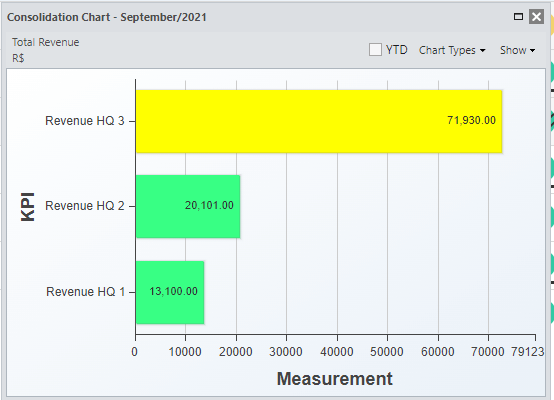Click the Consolidation Chart title bar text
The image size is (554, 400).
tap(107, 17)
